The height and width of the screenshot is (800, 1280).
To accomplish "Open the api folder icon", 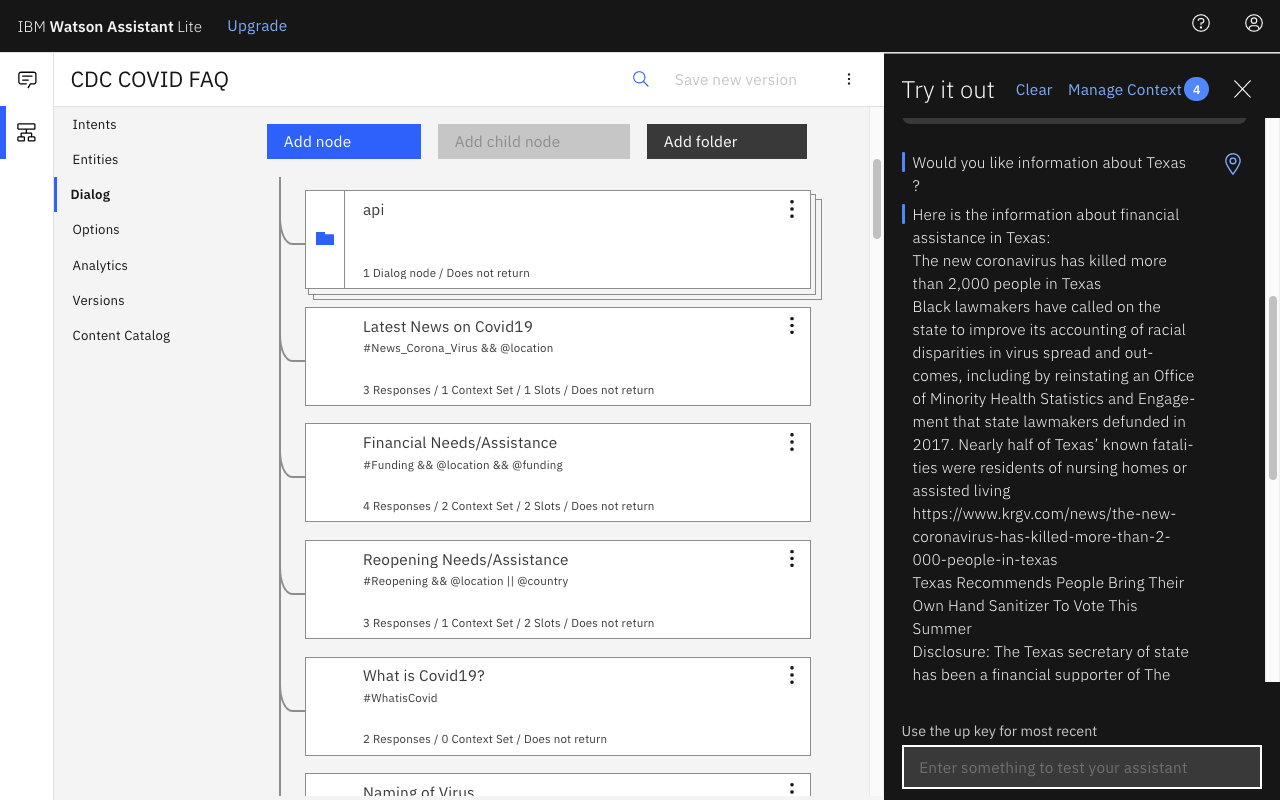I will pyautogui.click(x=325, y=238).
